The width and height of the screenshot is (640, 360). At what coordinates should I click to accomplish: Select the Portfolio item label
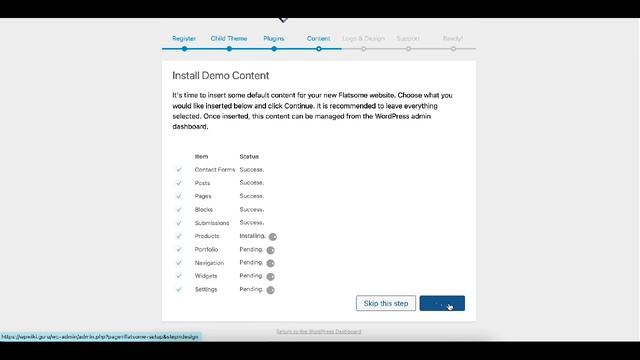click(x=206, y=249)
